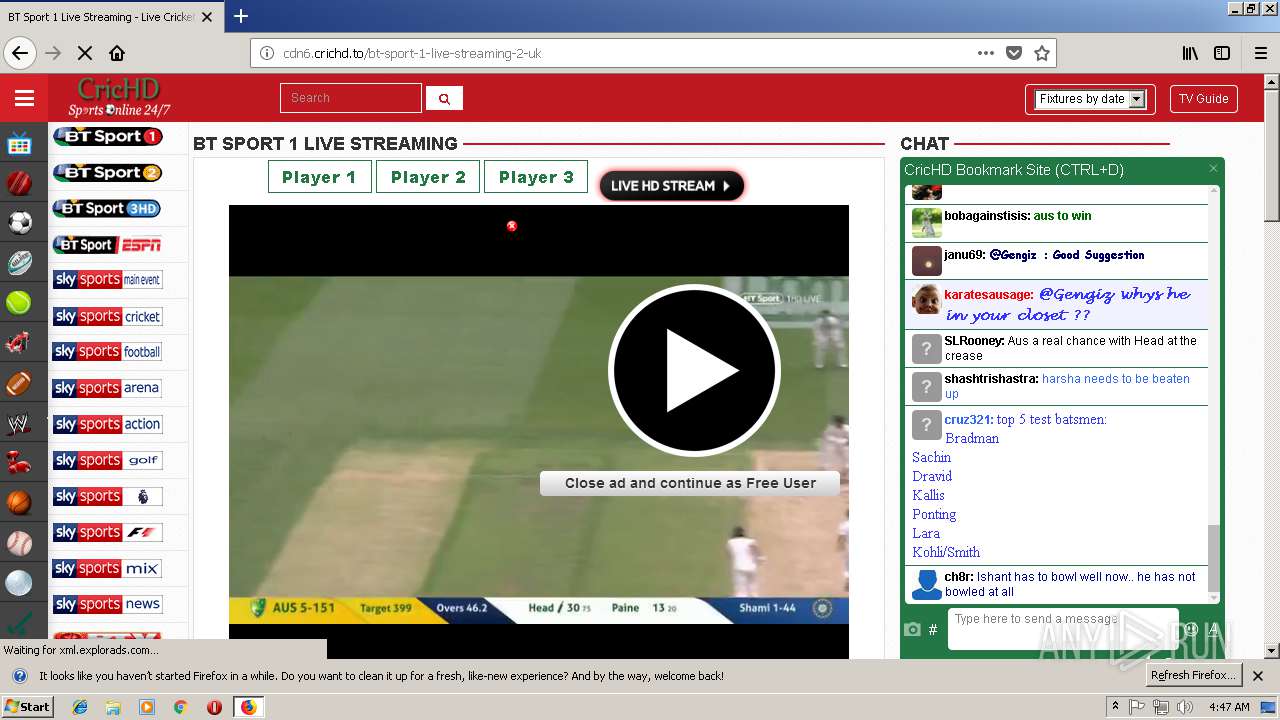1280x720 pixels.
Task: Attach image with chat camera icon
Action: pos(912,629)
